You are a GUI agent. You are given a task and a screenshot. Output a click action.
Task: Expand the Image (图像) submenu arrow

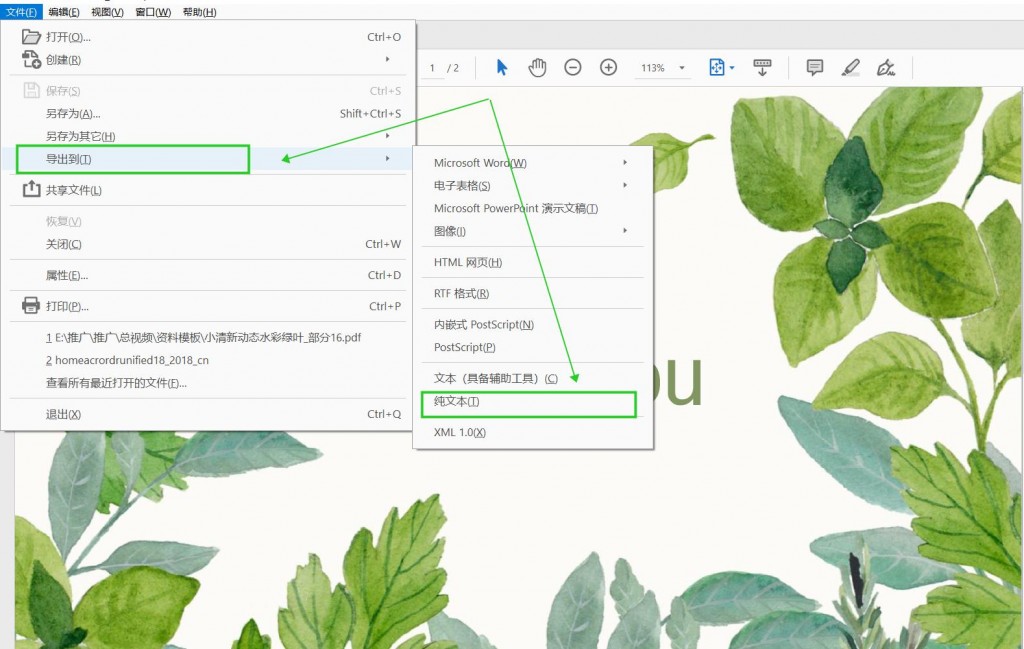pyautogui.click(x=625, y=230)
